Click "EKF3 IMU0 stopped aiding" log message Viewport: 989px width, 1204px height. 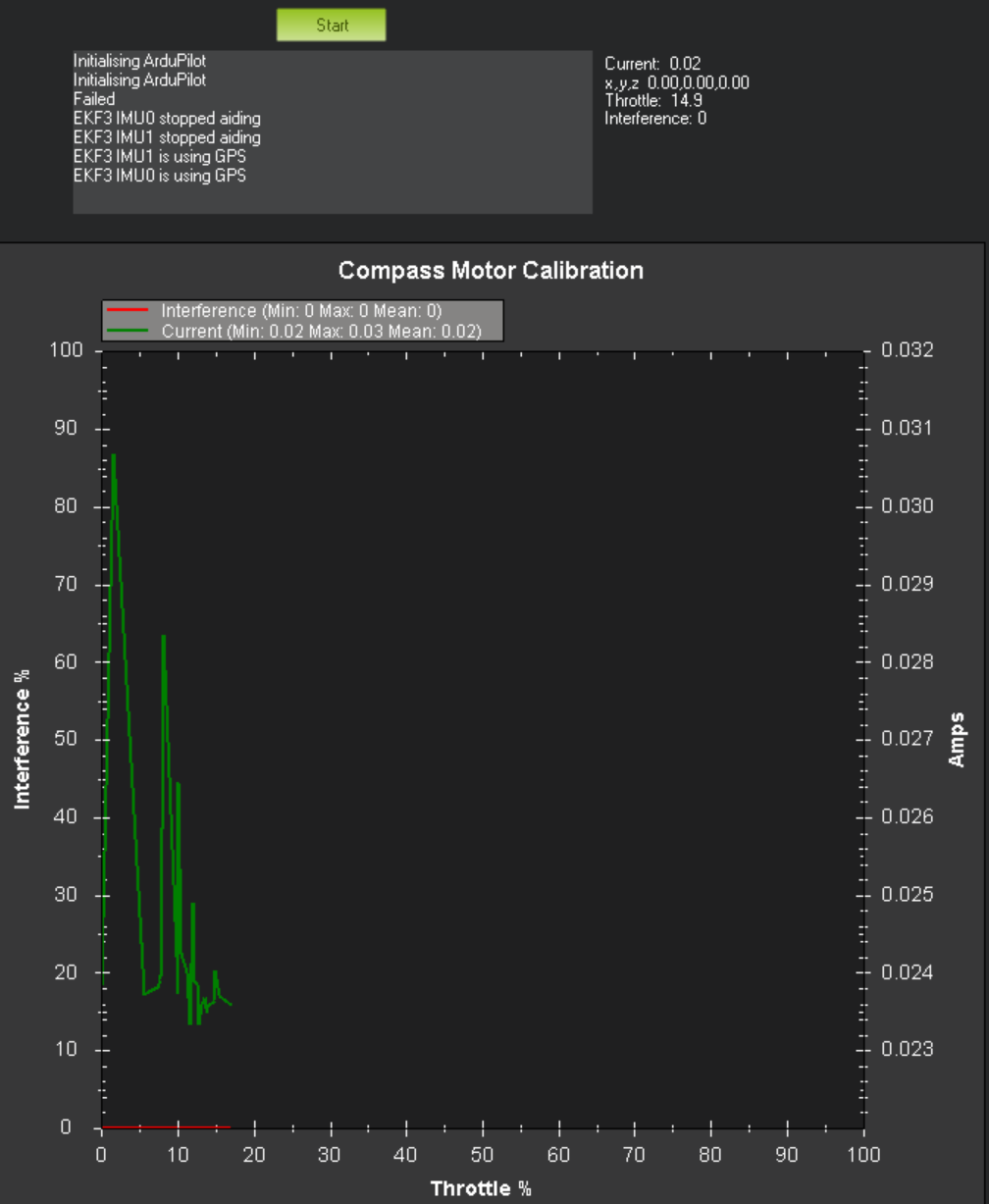tap(167, 119)
